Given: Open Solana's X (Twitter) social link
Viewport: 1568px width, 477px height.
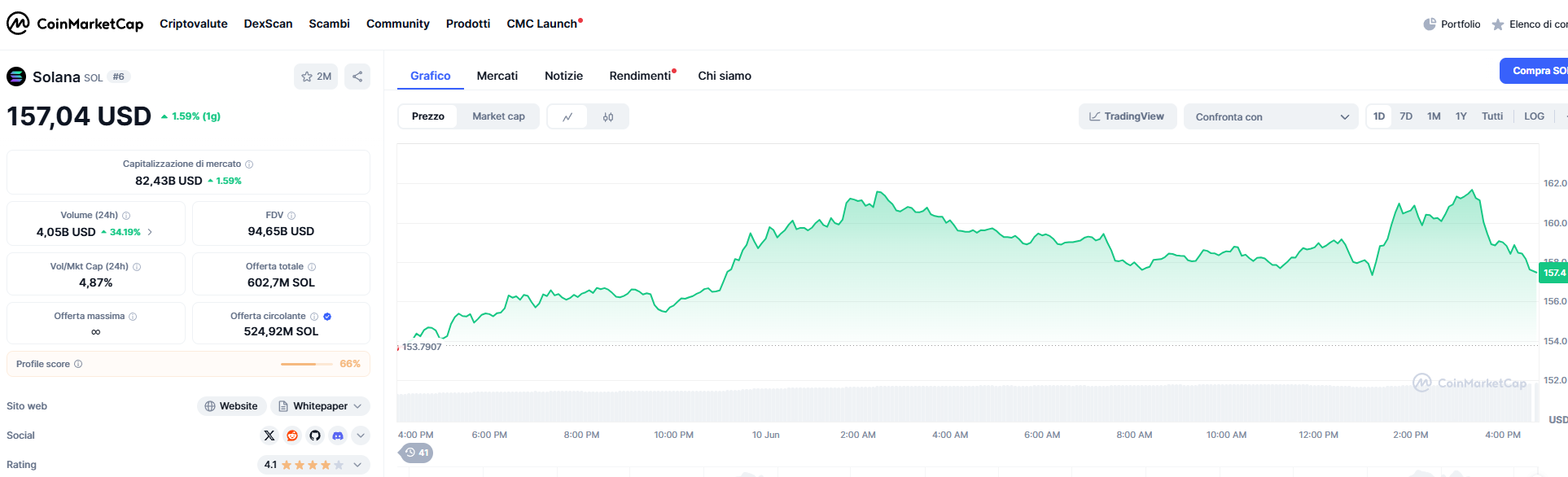Looking at the screenshot, I should [269, 435].
